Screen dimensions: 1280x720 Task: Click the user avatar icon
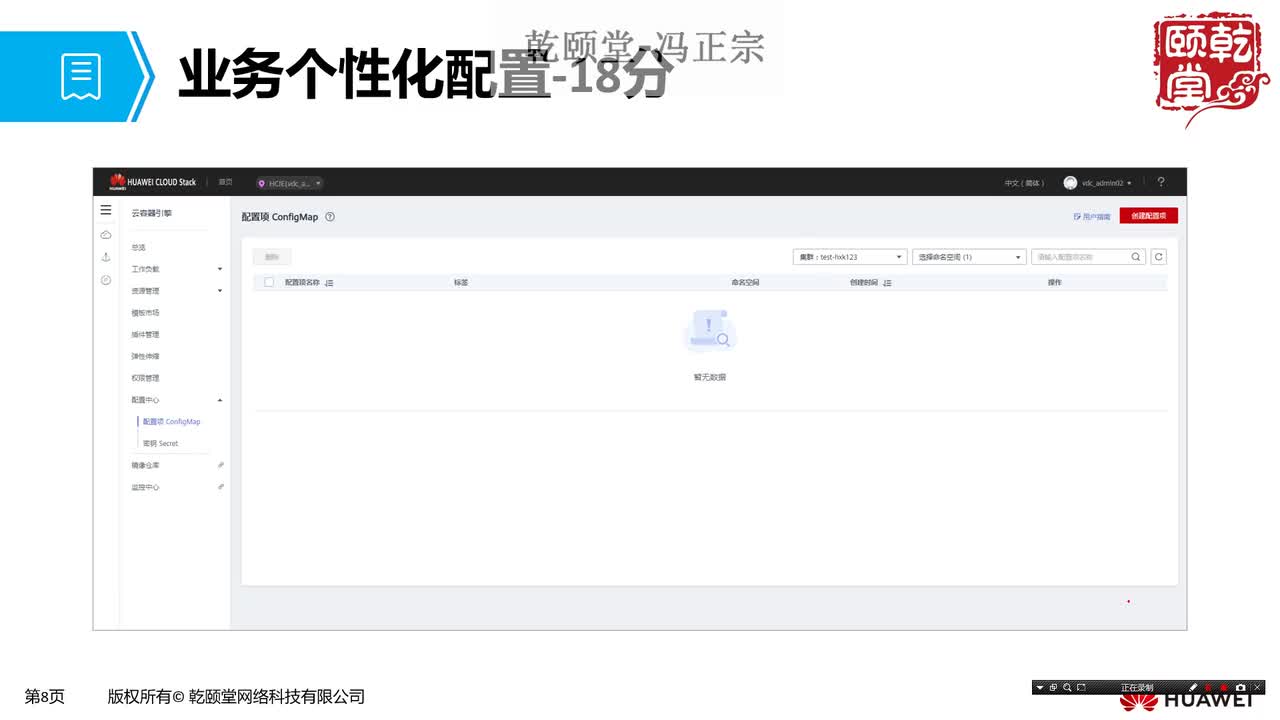click(1070, 183)
